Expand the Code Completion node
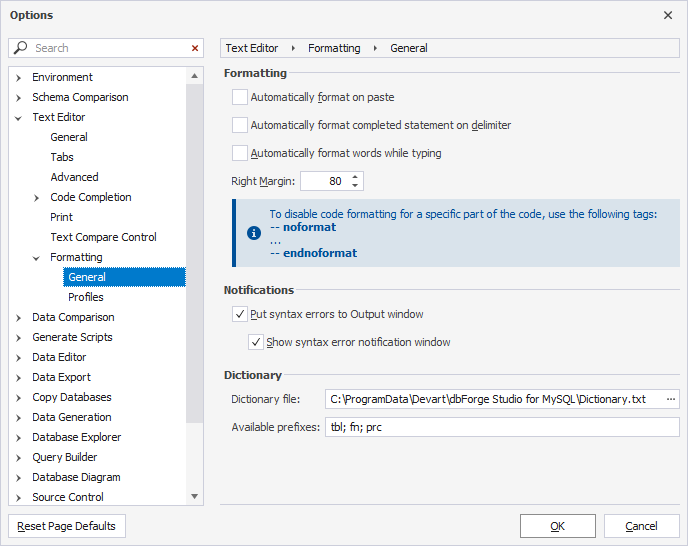This screenshot has height=546, width=688. click(x=37, y=198)
